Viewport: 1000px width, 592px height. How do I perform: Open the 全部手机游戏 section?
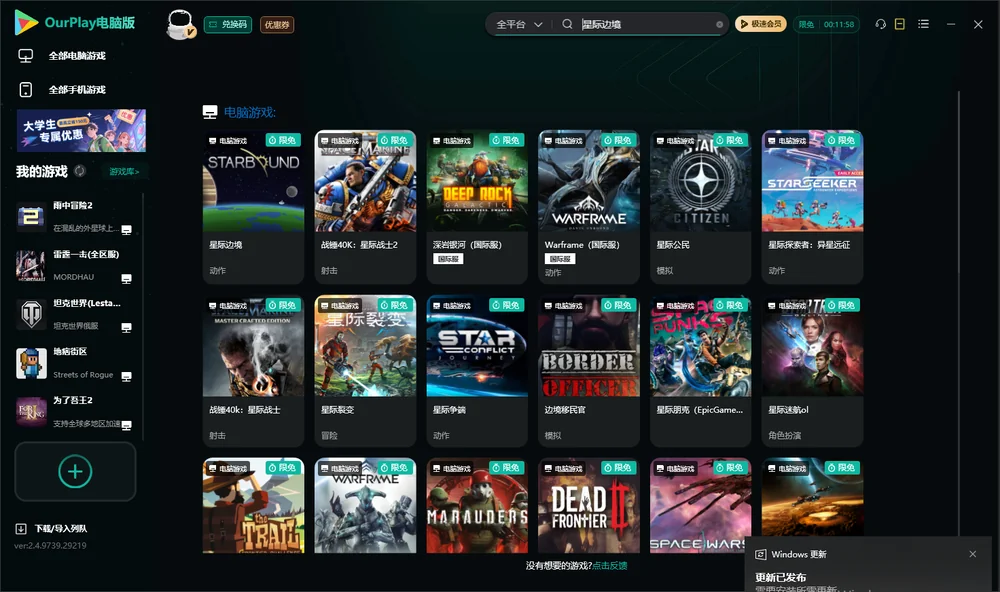click(x=77, y=89)
